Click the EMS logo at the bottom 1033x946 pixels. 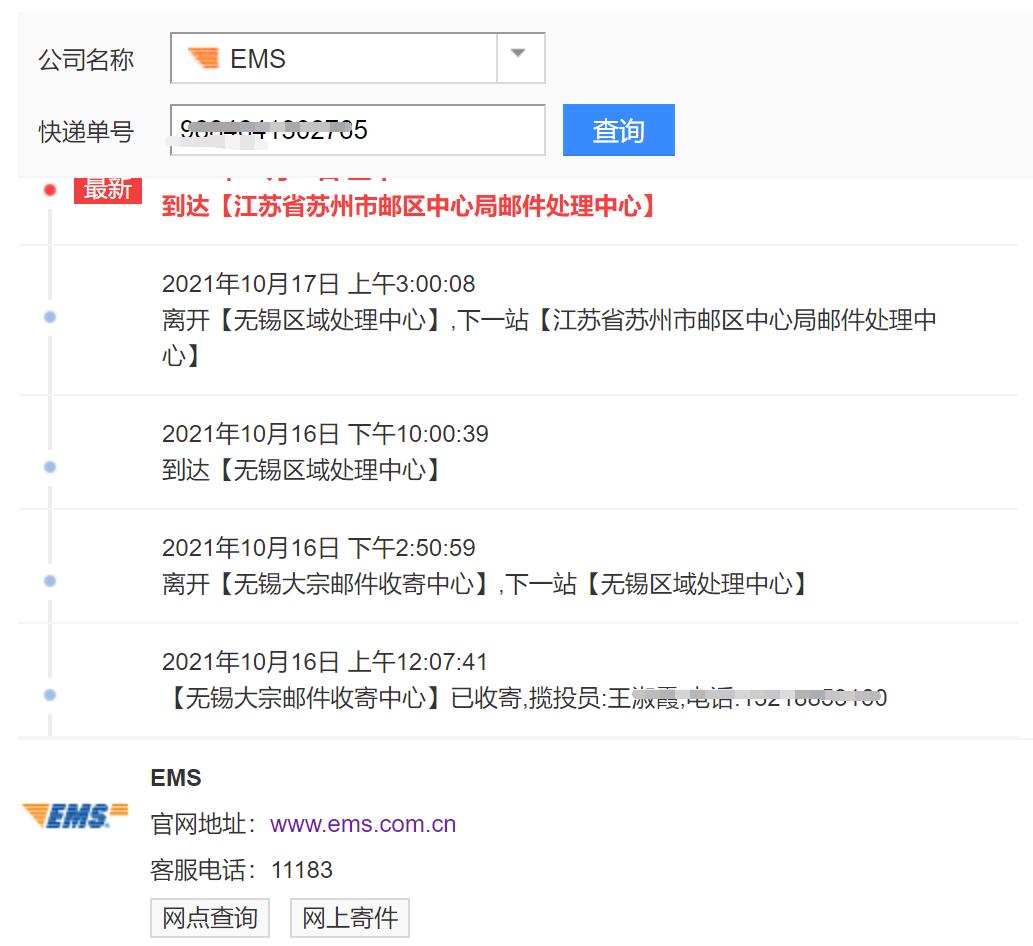(x=72, y=817)
